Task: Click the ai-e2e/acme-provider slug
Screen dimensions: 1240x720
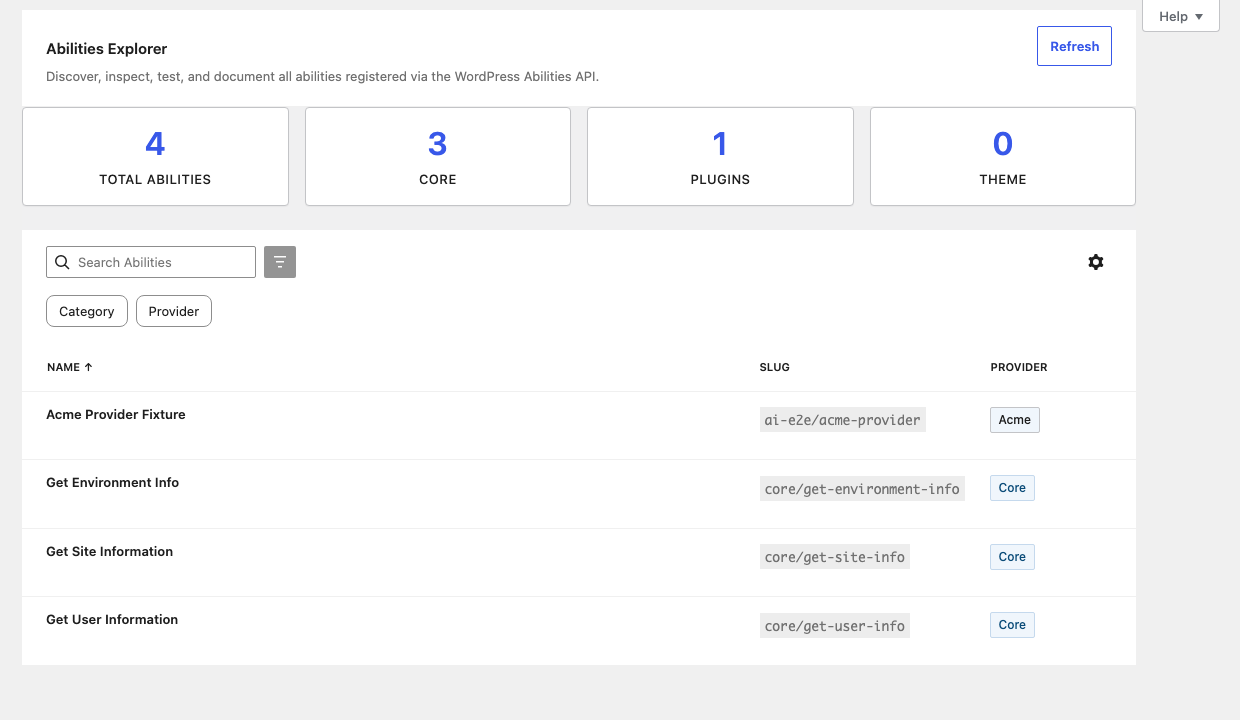Action: (x=843, y=420)
